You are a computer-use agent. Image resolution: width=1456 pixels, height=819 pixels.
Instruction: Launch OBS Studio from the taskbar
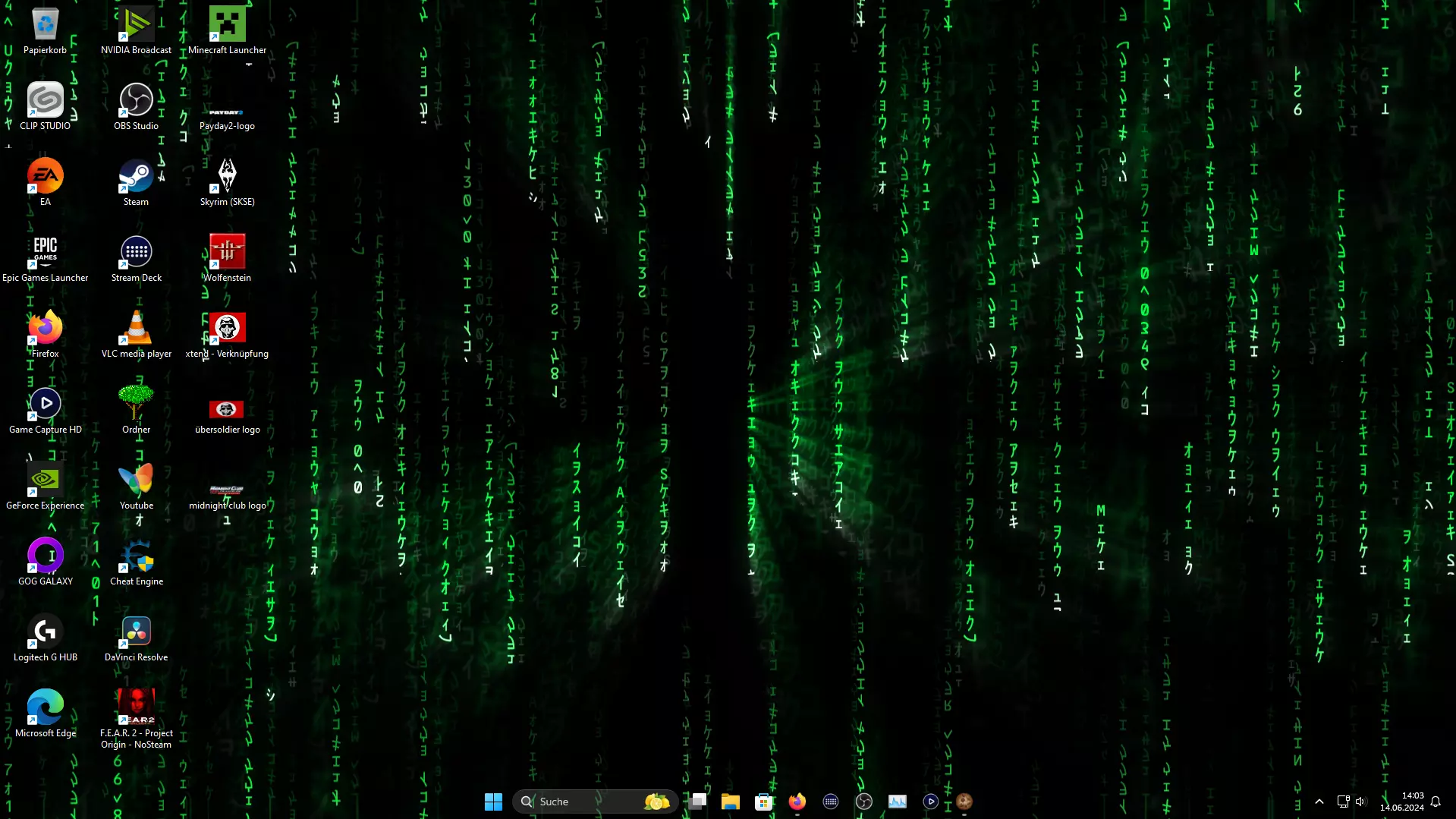click(x=864, y=802)
